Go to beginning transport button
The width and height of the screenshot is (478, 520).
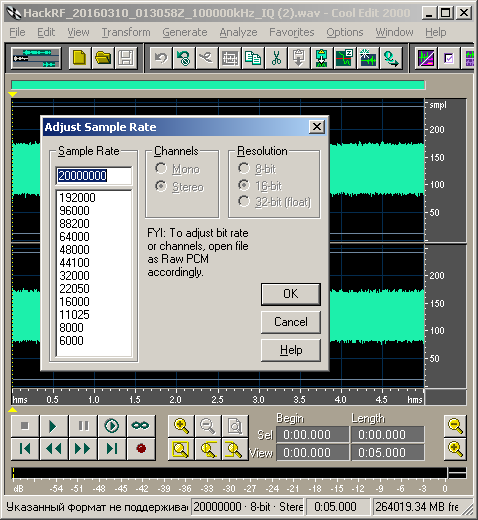click(25, 449)
